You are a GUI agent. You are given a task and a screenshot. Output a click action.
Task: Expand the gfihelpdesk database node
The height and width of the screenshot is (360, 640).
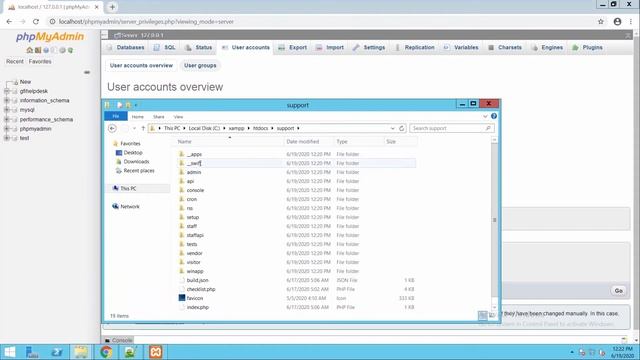[7, 91]
